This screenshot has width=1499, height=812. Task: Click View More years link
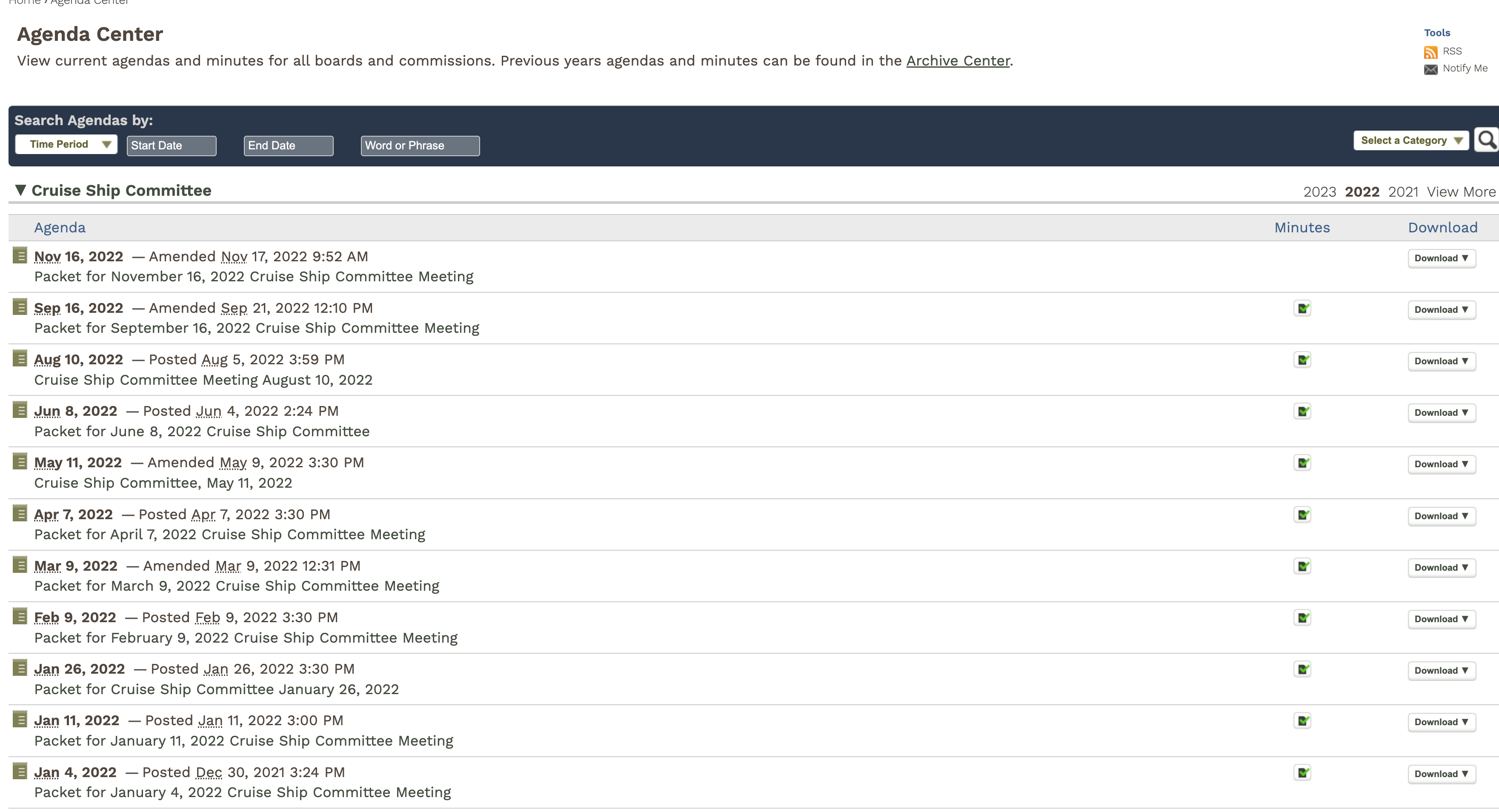pos(1461,192)
